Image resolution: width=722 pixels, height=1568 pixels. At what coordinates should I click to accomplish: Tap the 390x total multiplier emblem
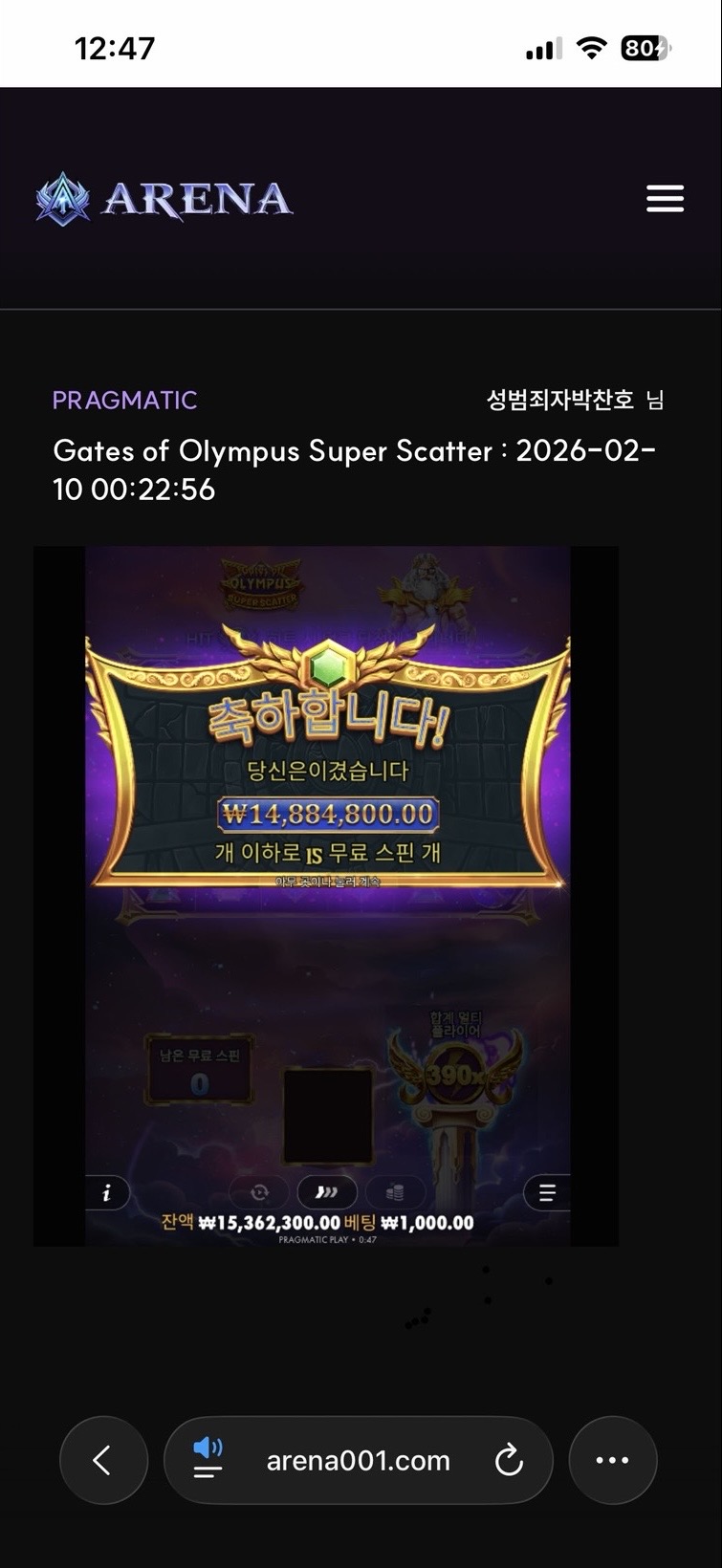tap(456, 1074)
